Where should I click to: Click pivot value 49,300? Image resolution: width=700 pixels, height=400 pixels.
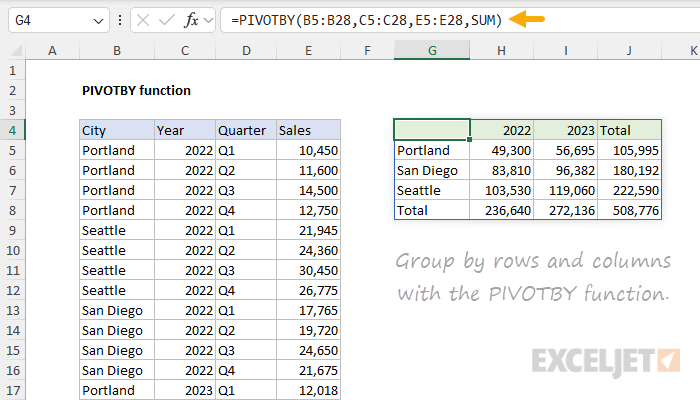(502, 150)
